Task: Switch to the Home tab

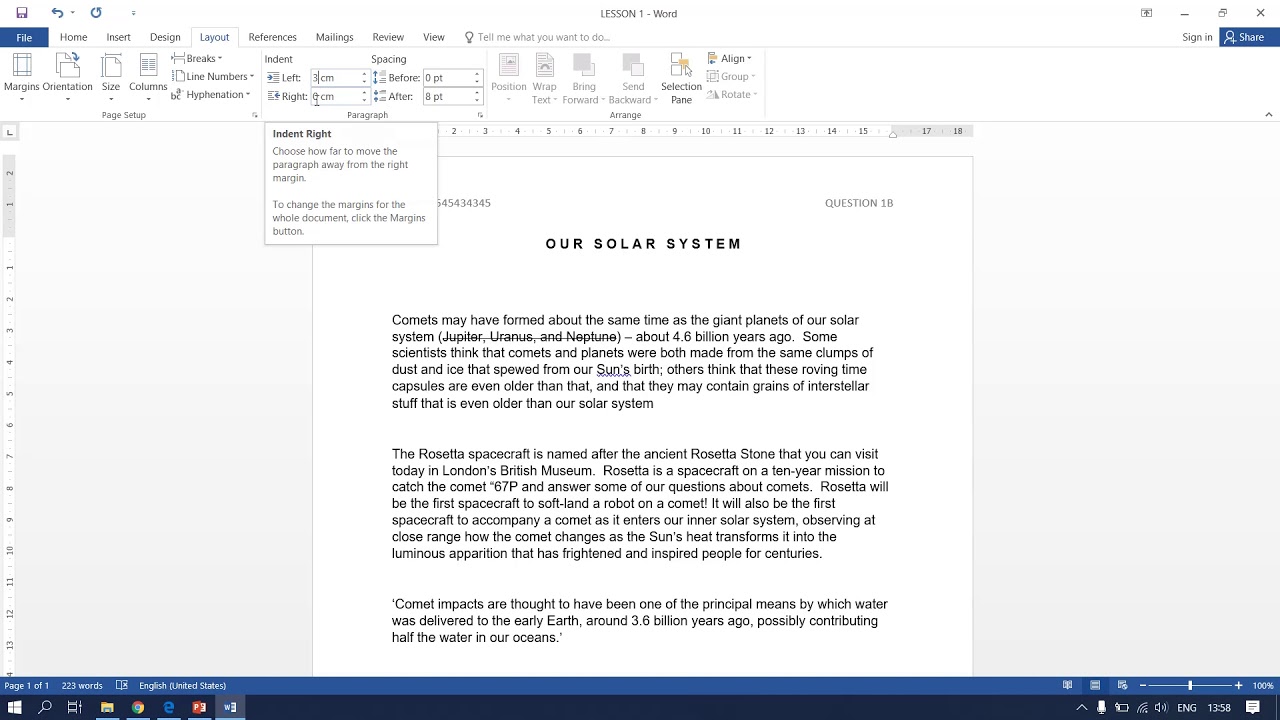Action: pyautogui.click(x=73, y=37)
